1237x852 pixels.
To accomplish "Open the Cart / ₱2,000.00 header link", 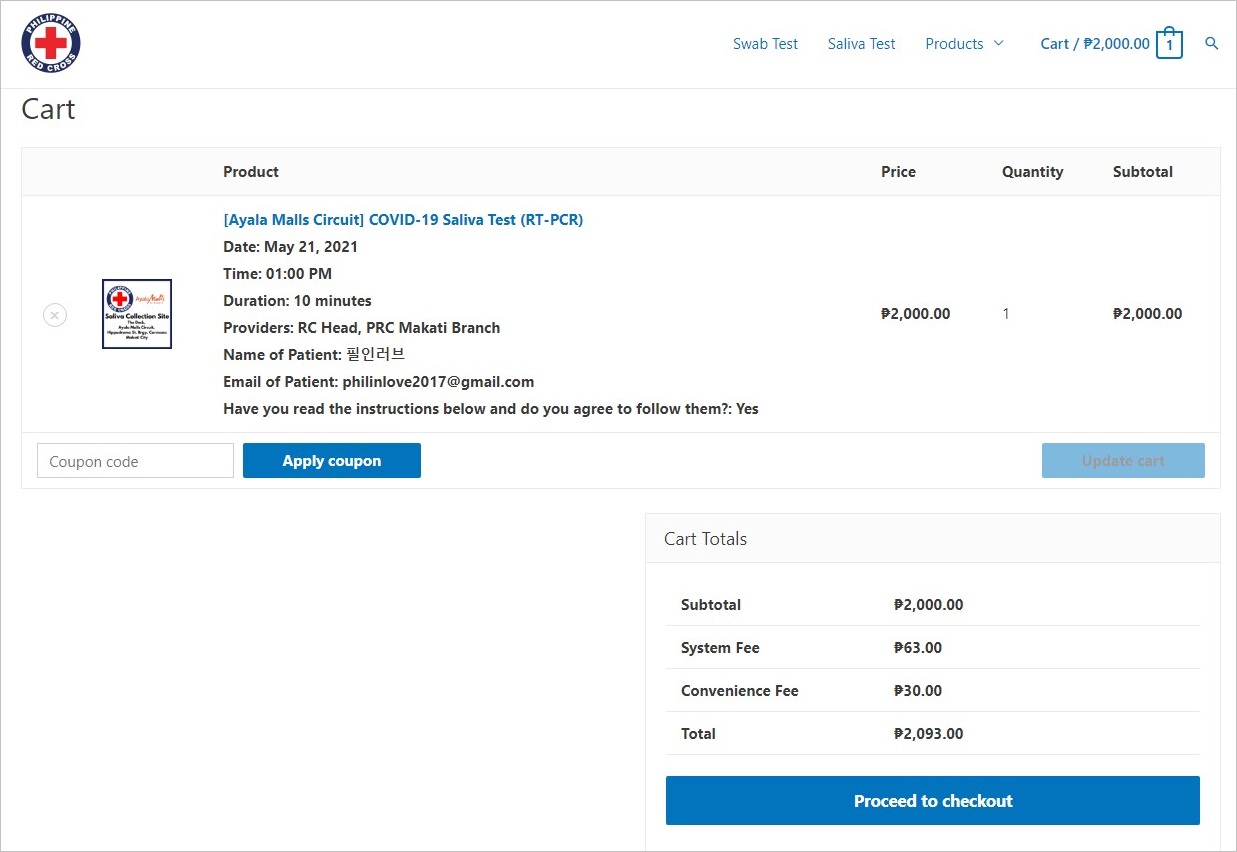I will (x=1095, y=44).
